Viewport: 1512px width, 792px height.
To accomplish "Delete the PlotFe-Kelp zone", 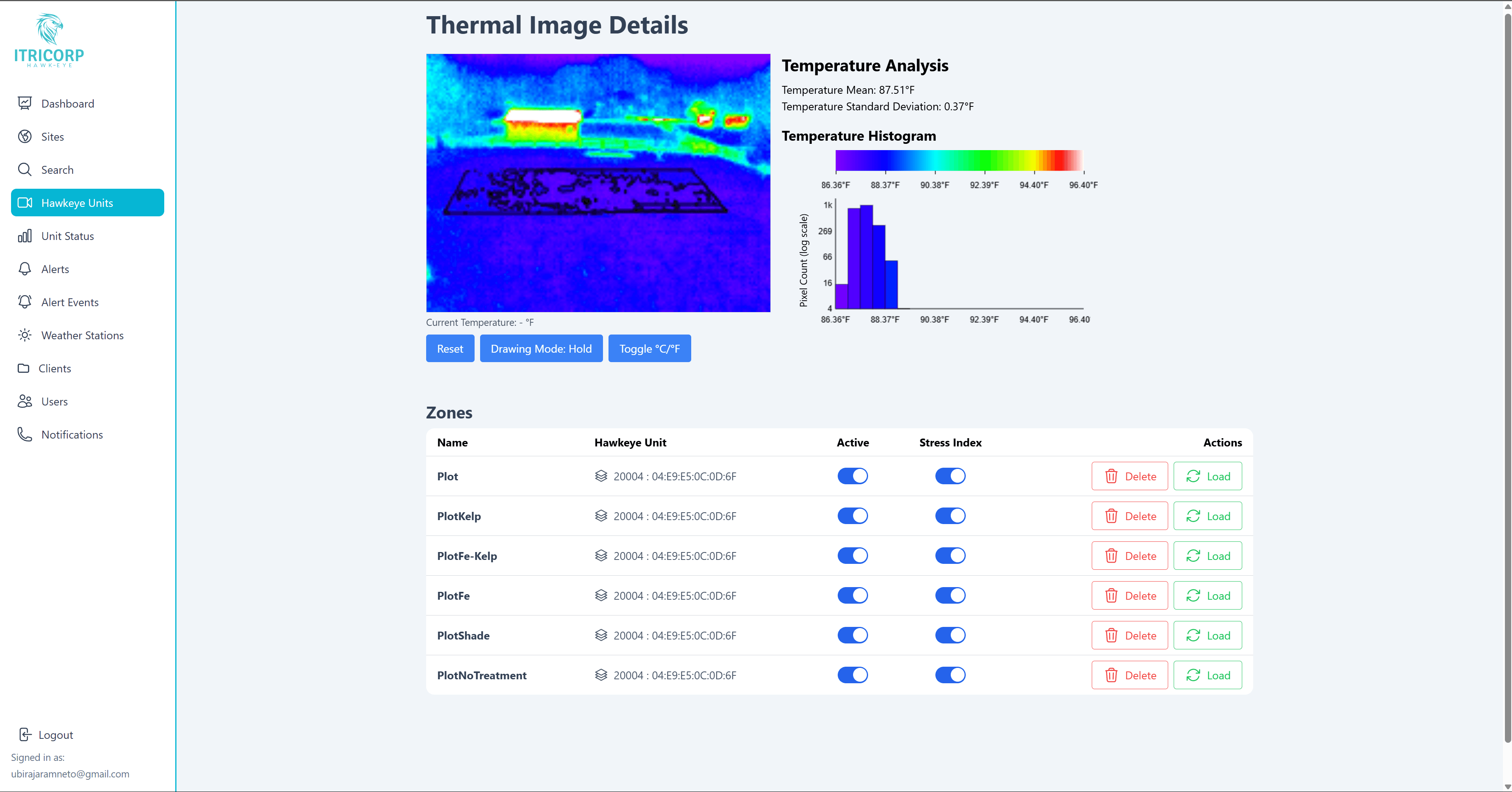I will coord(1129,556).
